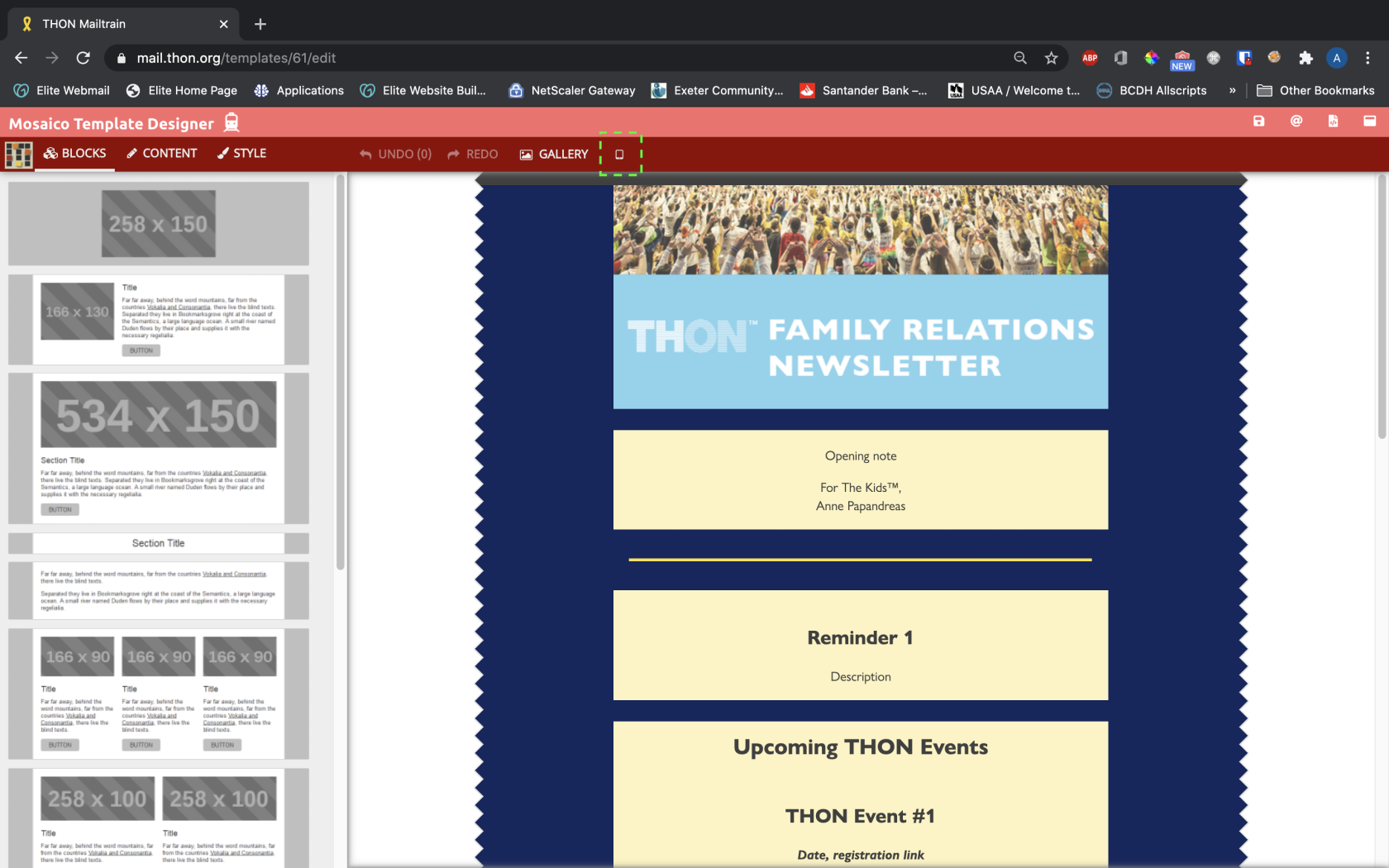Open the HTML code download icon
This screenshot has height=868, width=1389.
tap(1333, 122)
